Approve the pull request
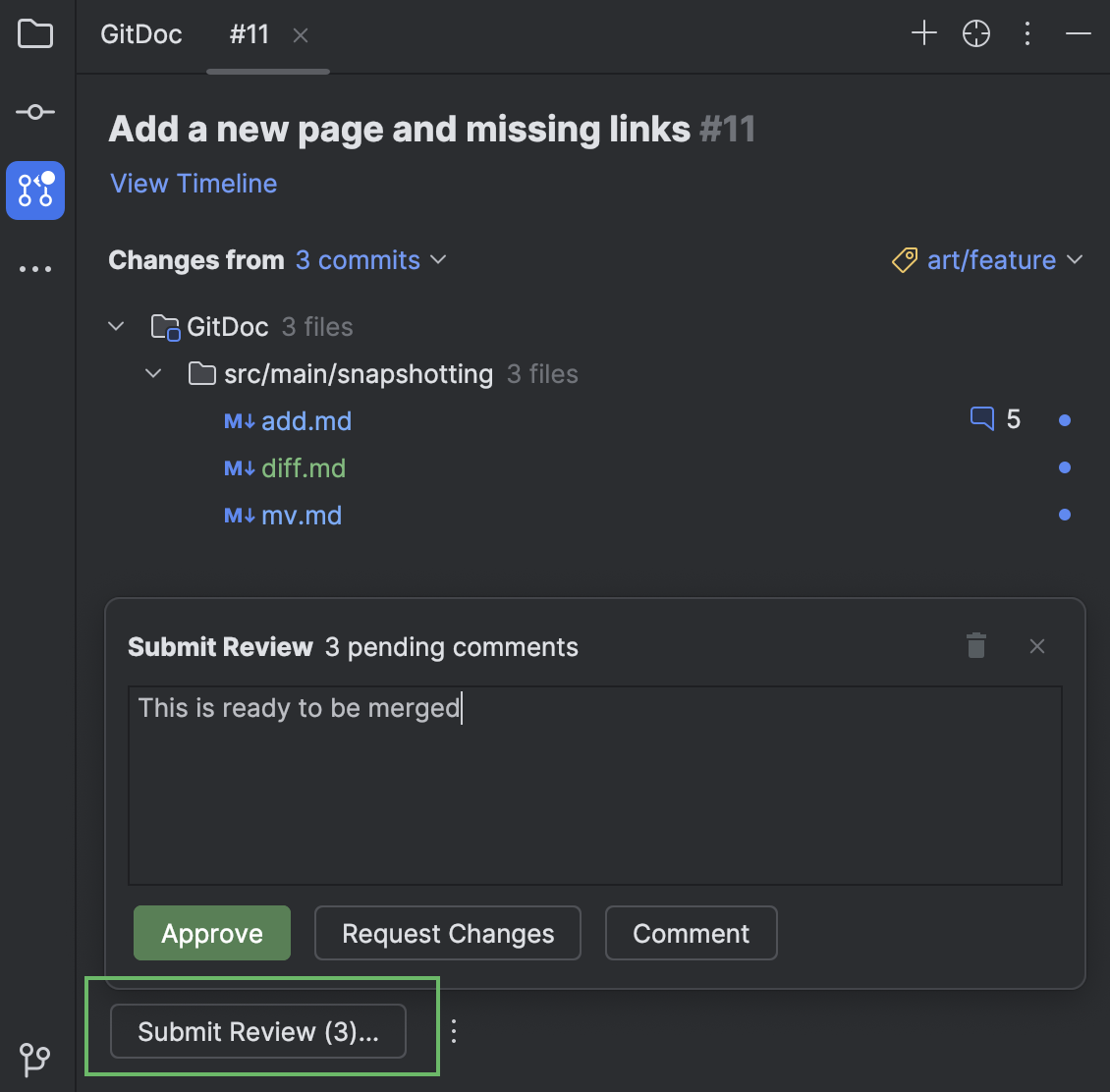 tap(211, 933)
